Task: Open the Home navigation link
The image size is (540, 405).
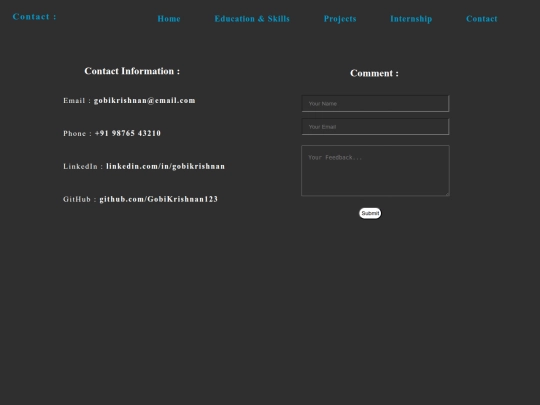Action: (169, 19)
